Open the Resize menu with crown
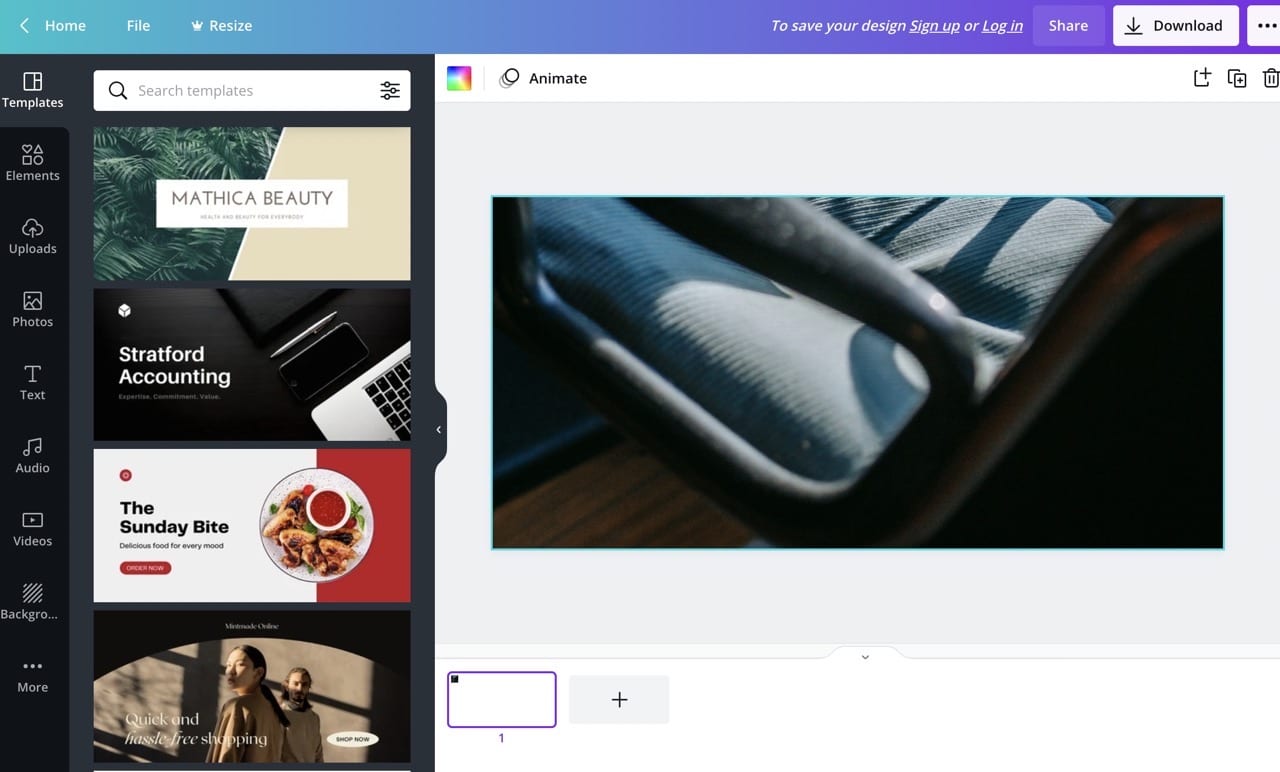Screen dimensions: 1280x772 [x=221, y=26]
